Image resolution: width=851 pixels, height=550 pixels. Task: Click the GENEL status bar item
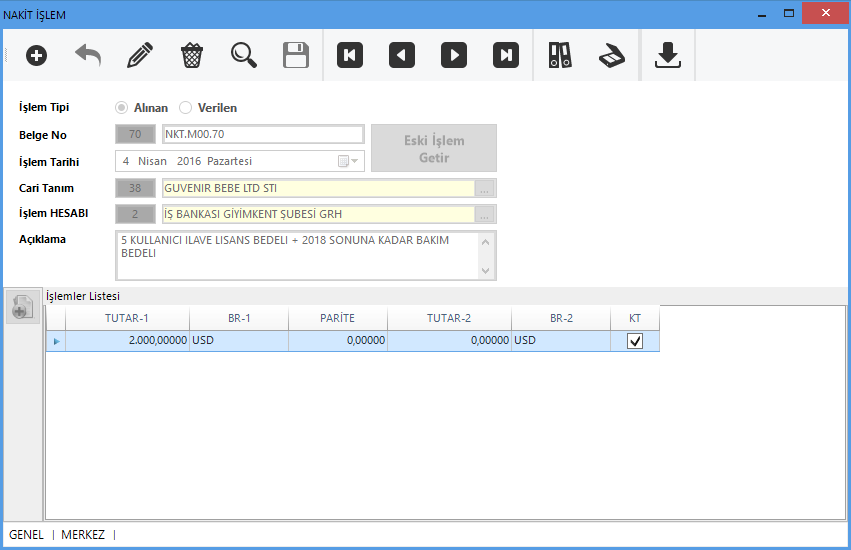(27, 535)
